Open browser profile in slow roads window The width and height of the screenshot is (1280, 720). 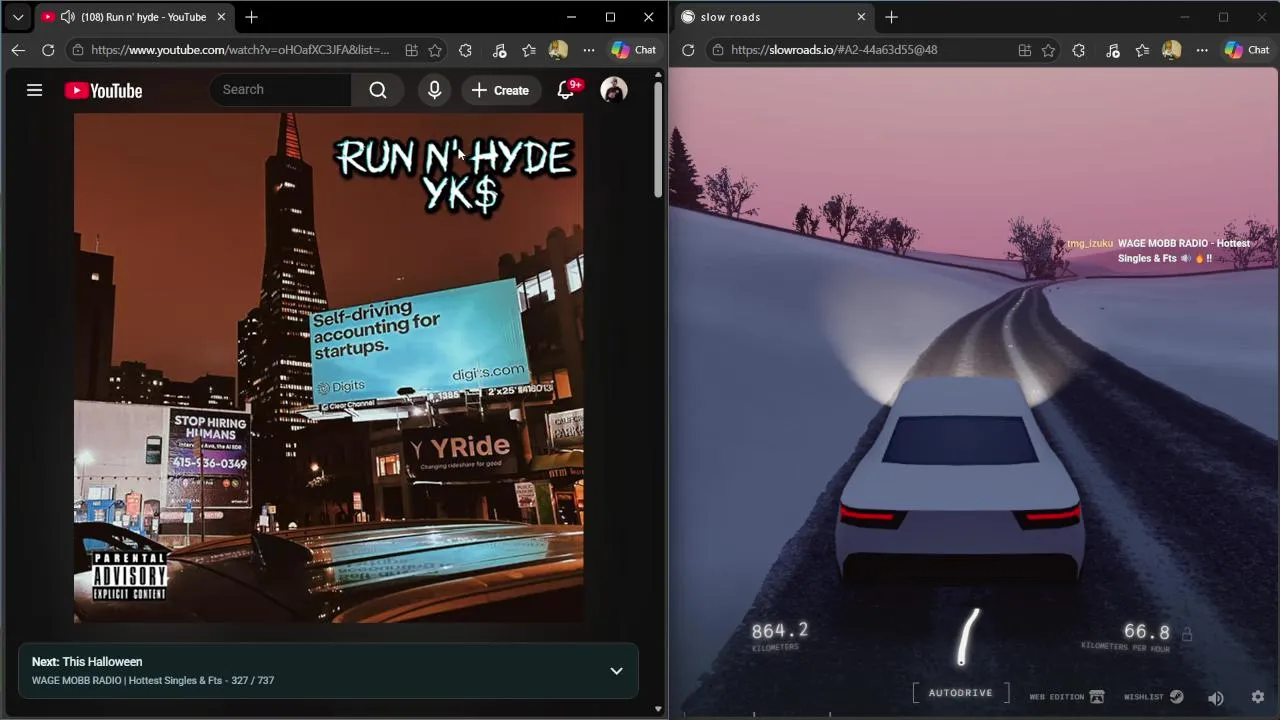coord(1171,50)
